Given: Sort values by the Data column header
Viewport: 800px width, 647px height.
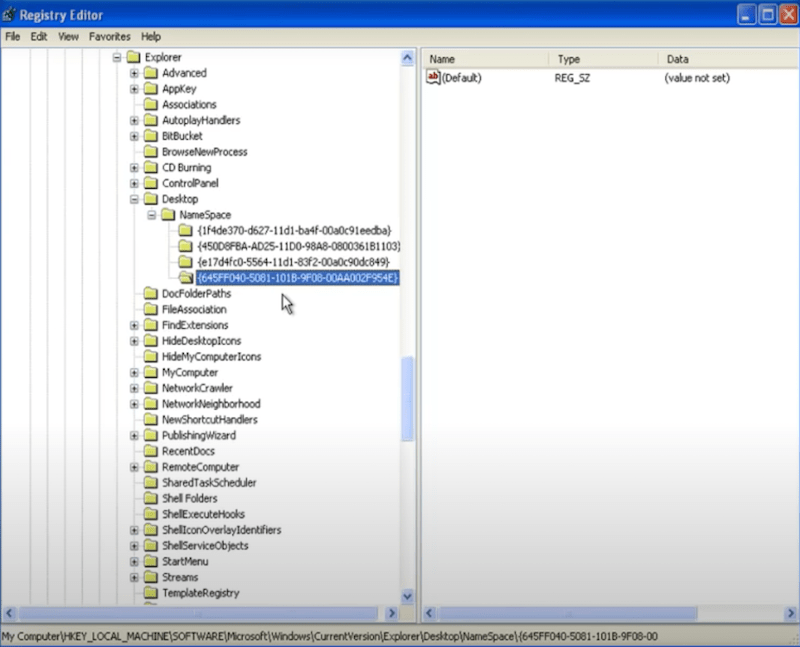Looking at the screenshot, I should coord(730,59).
